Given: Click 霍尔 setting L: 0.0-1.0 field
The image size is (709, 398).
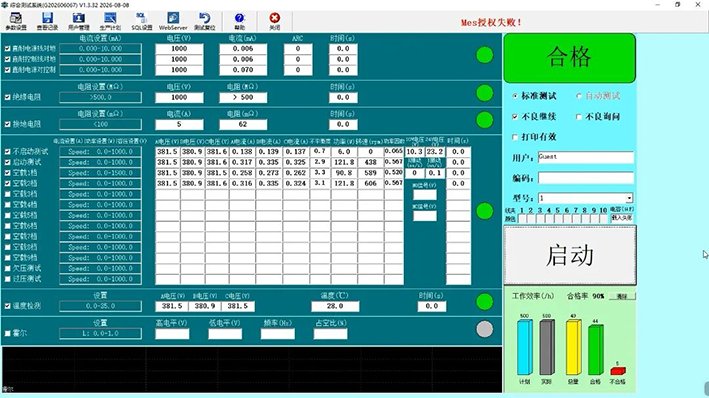Looking at the screenshot, I should 100,334.
